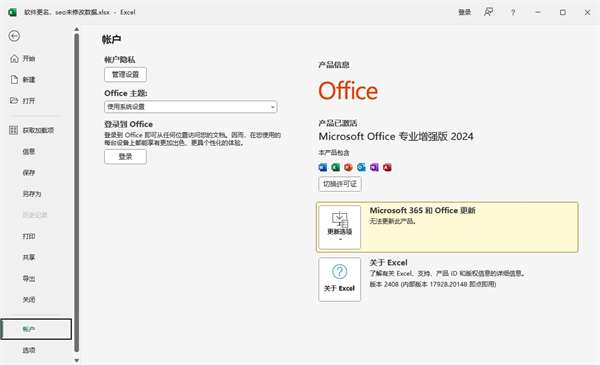
Task: Open the 关于 Excel about button
Action: (340, 279)
